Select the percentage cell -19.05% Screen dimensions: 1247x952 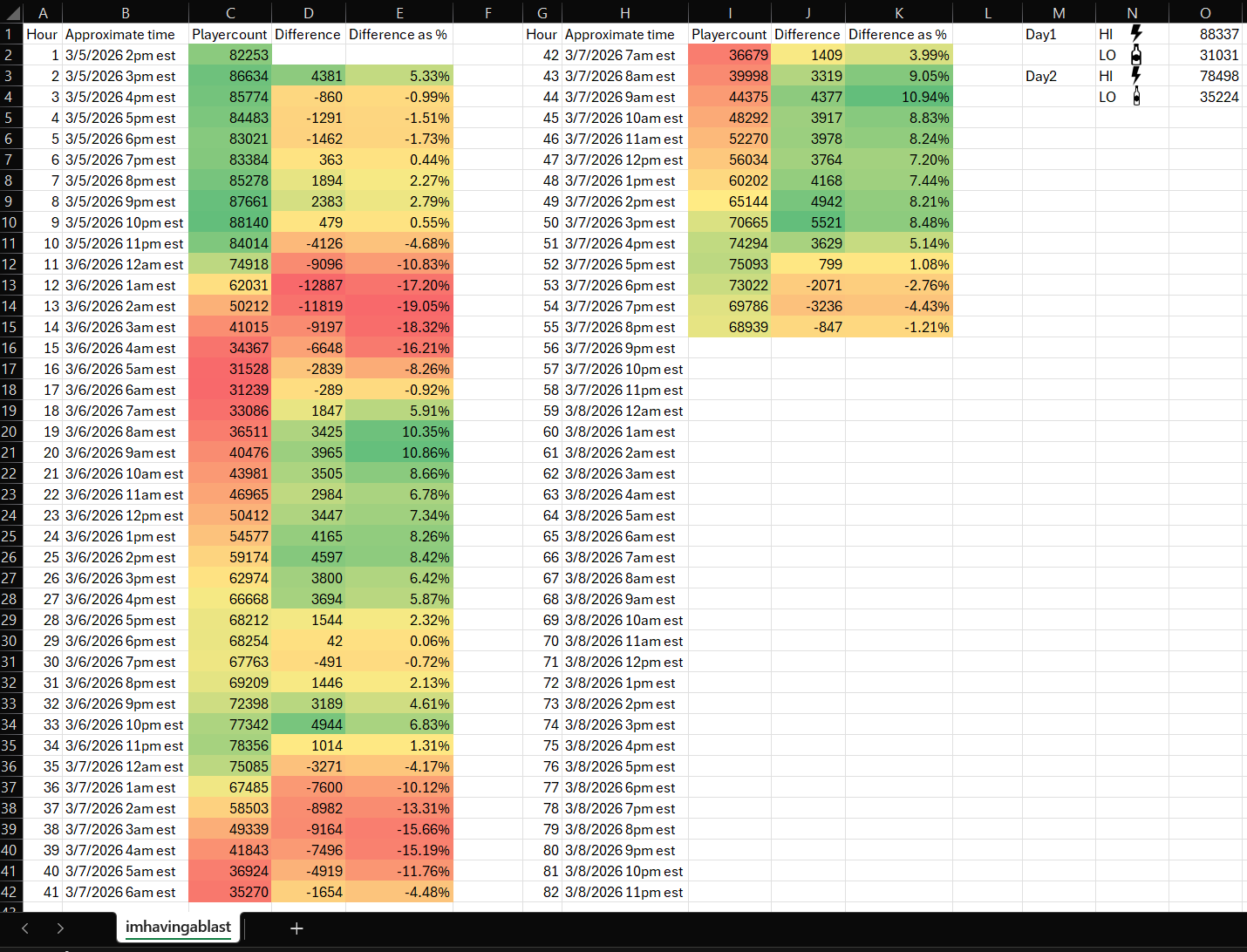[x=399, y=306]
